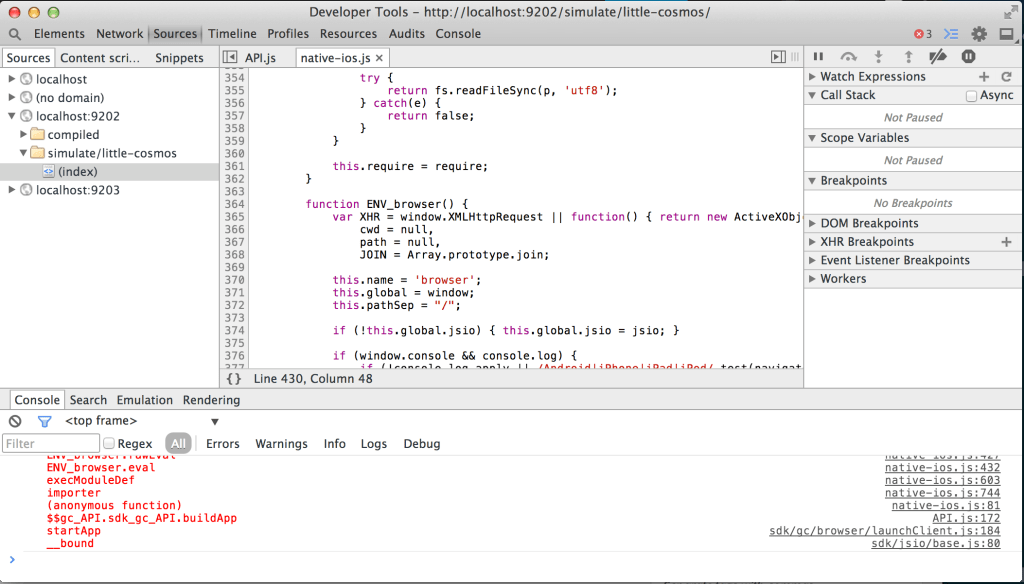The image size is (1024, 584).
Task: Show only Errors in console
Action: [x=223, y=443]
